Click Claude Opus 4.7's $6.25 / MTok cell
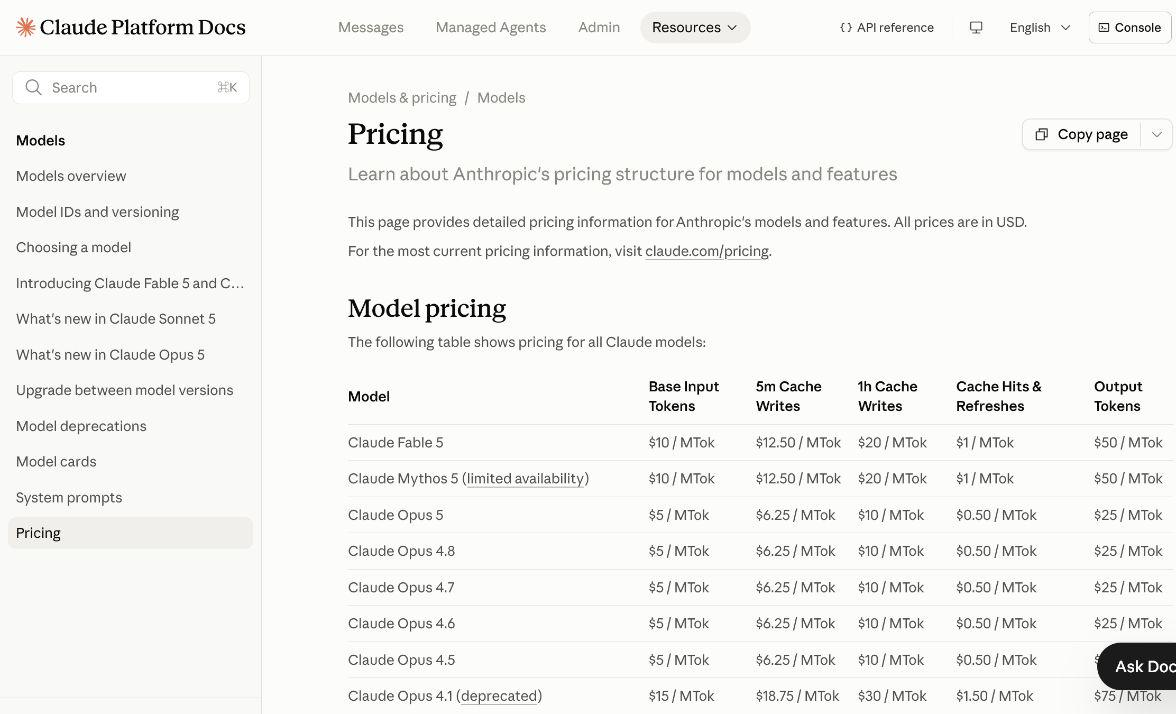The height and width of the screenshot is (714, 1176). (x=795, y=588)
